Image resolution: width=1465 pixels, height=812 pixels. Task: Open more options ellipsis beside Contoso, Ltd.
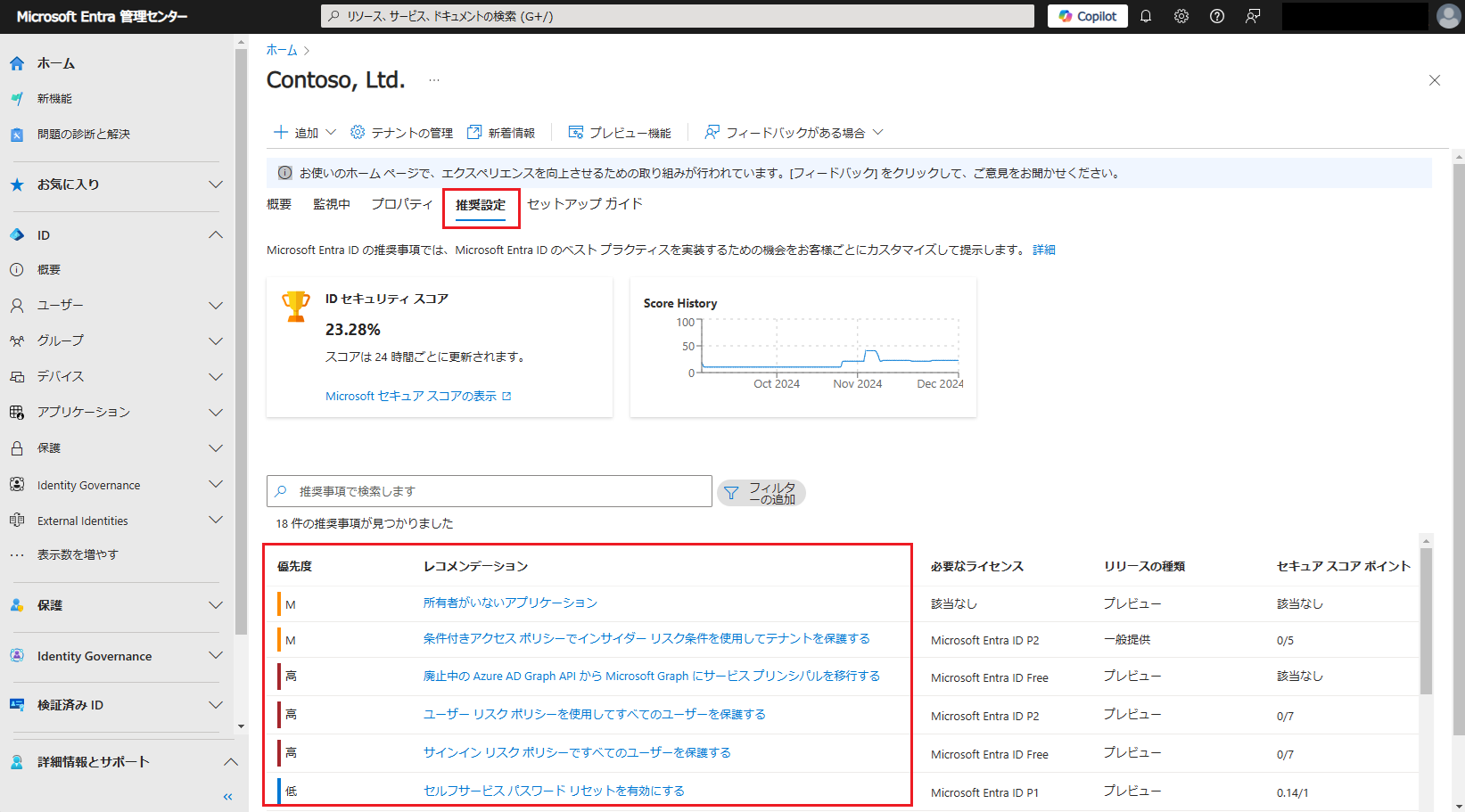coord(434,80)
